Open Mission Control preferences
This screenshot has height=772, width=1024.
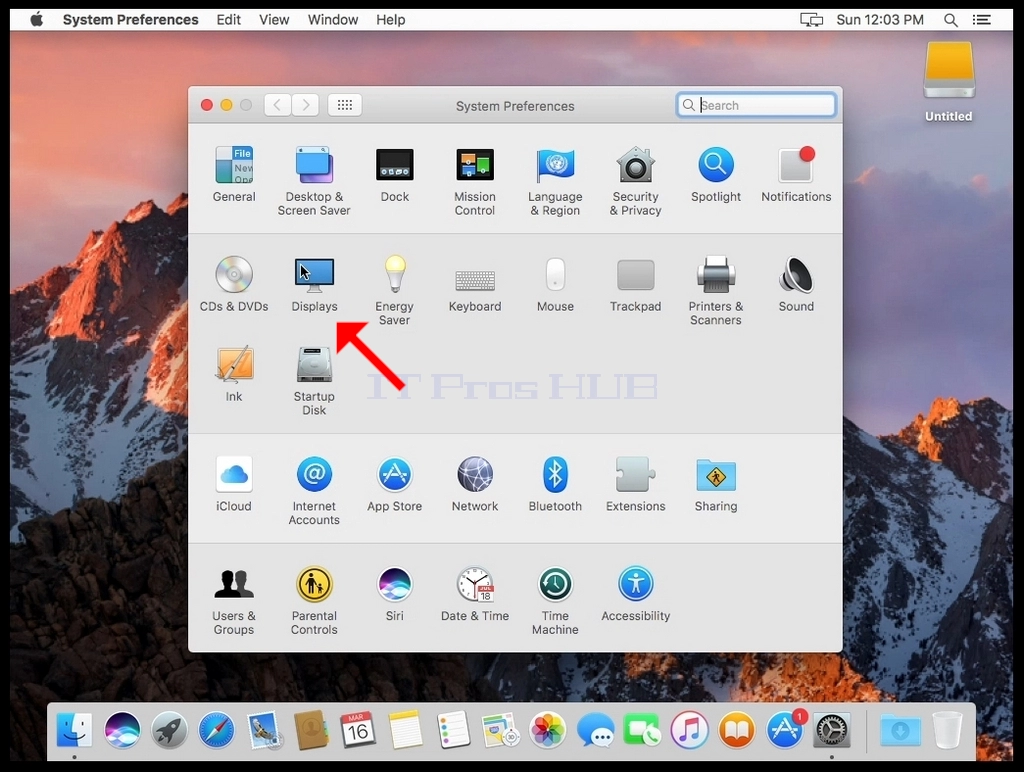[x=475, y=165]
